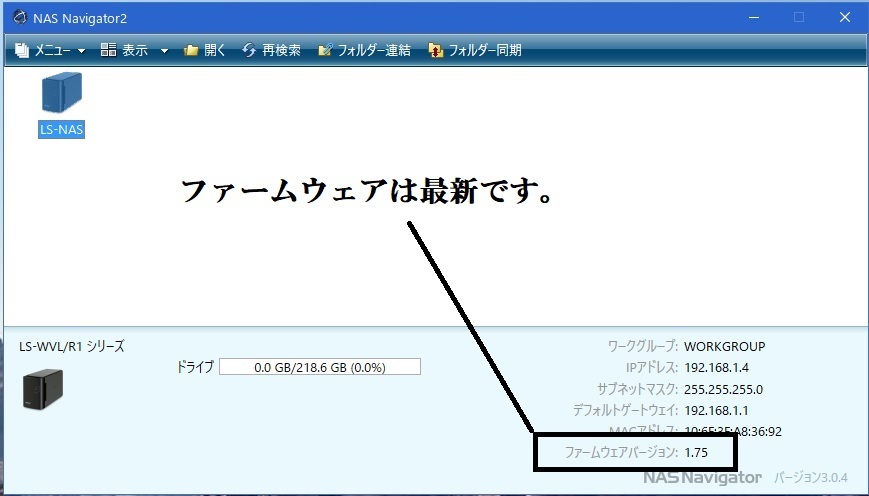This screenshot has height=496, width=869.
Task: Minimize the NAS Navigator2 window
Action: pos(754,18)
